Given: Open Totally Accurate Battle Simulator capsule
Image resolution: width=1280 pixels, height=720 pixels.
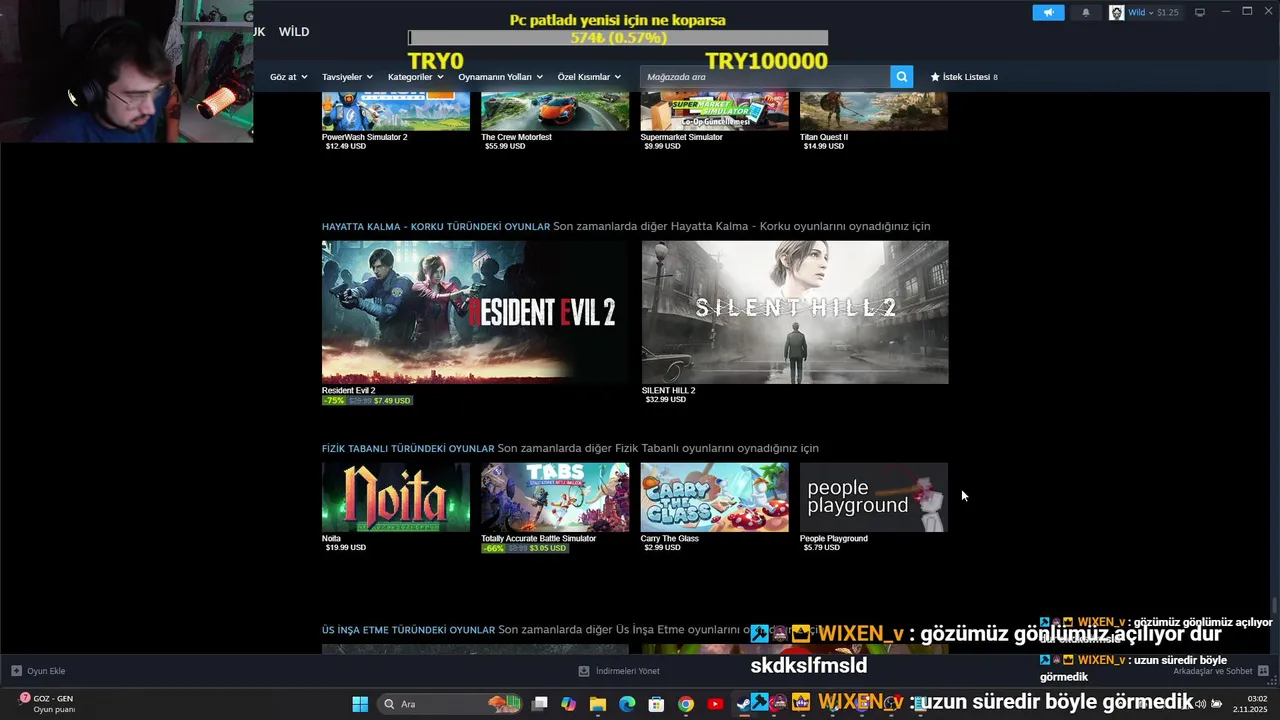Looking at the screenshot, I should point(555,497).
